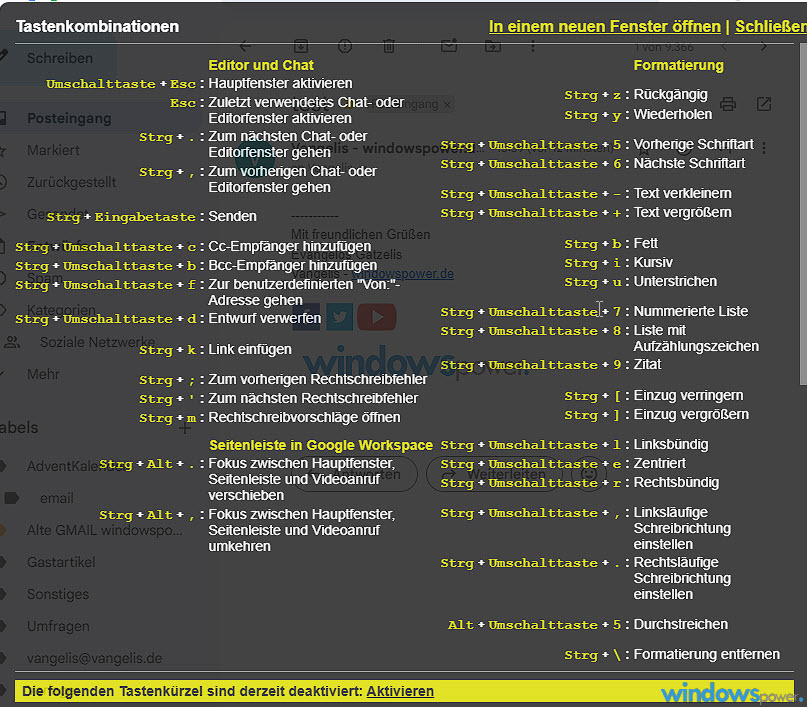Click the Antworten button below the email

click(x=355, y=474)
